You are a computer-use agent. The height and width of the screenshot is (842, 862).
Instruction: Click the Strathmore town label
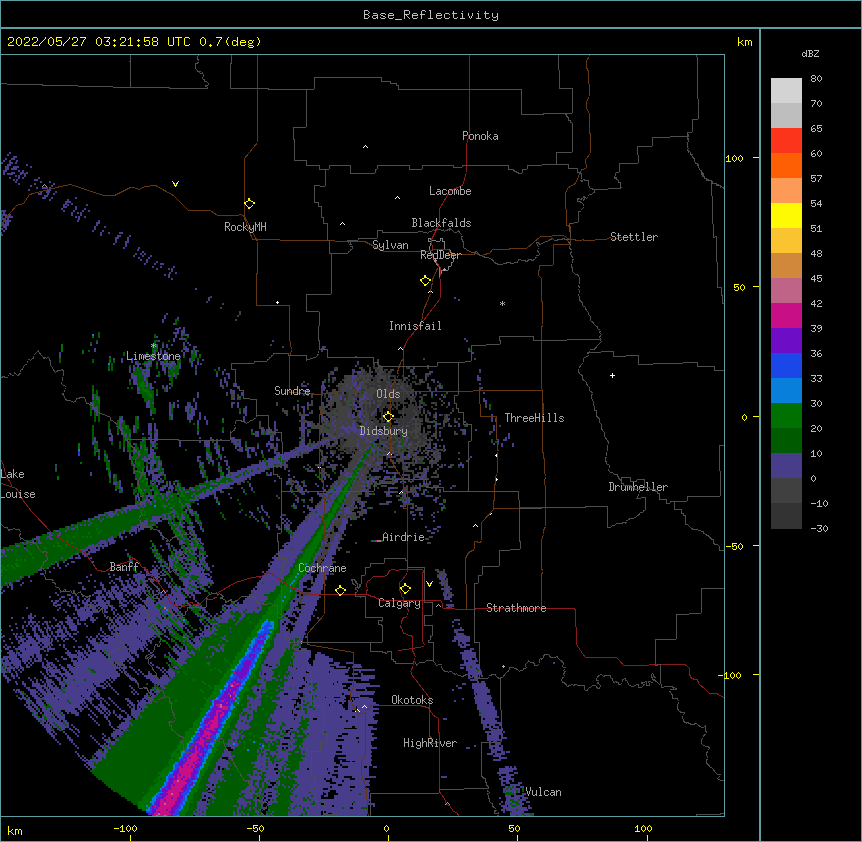pos(516,608)
